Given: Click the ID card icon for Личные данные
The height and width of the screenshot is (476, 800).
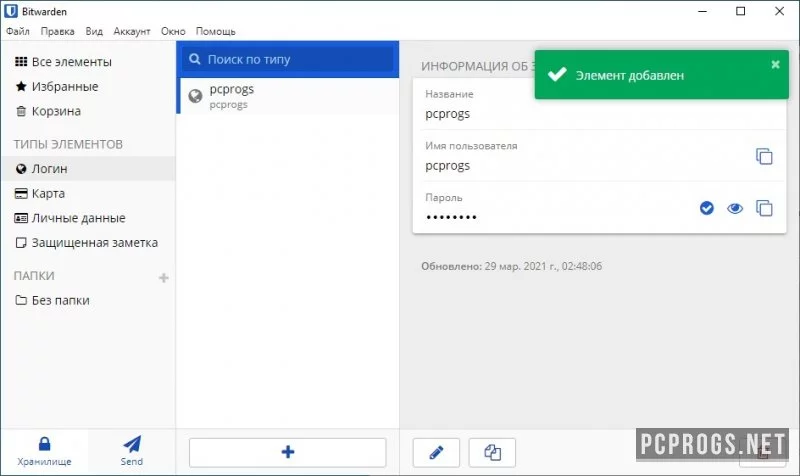Looking at the screenshot, I should tap(21, 218).
